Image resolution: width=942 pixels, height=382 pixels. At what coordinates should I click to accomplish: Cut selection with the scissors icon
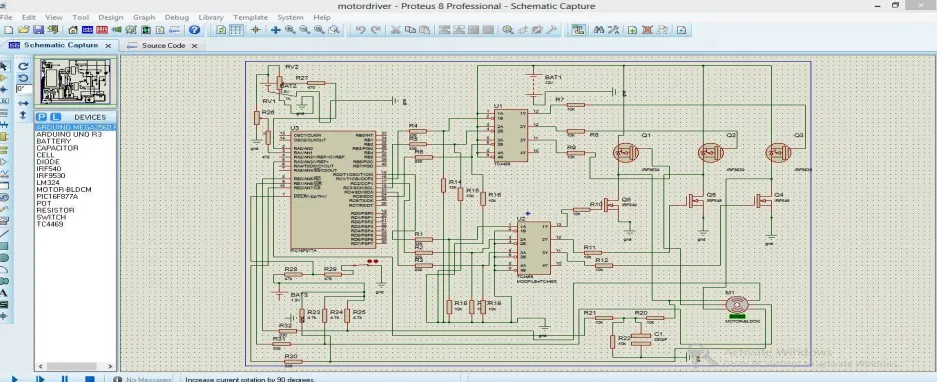(396, 29)
